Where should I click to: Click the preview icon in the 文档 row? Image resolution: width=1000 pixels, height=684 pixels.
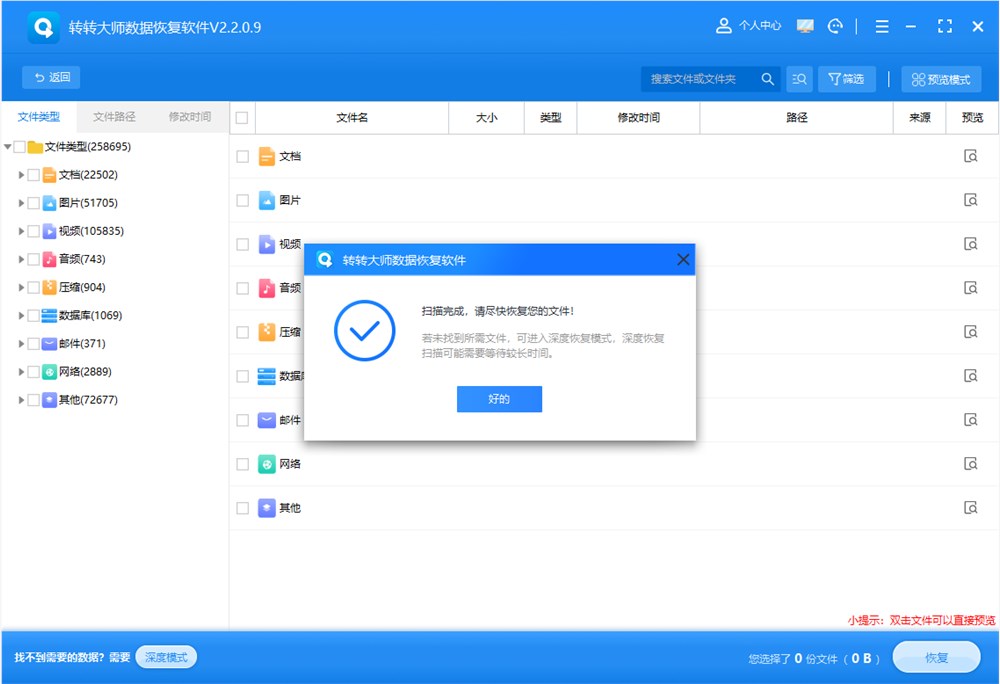tap(970, 156)
